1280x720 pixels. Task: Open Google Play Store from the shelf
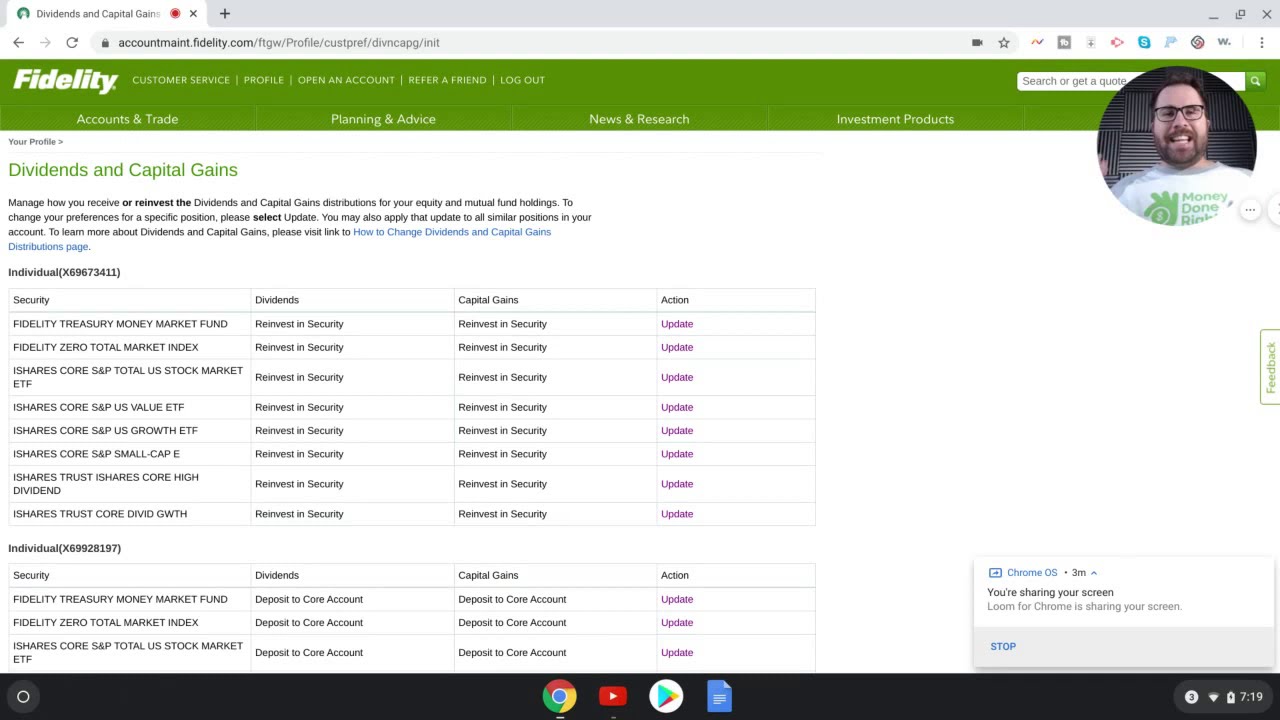click(x=666, y=697)
